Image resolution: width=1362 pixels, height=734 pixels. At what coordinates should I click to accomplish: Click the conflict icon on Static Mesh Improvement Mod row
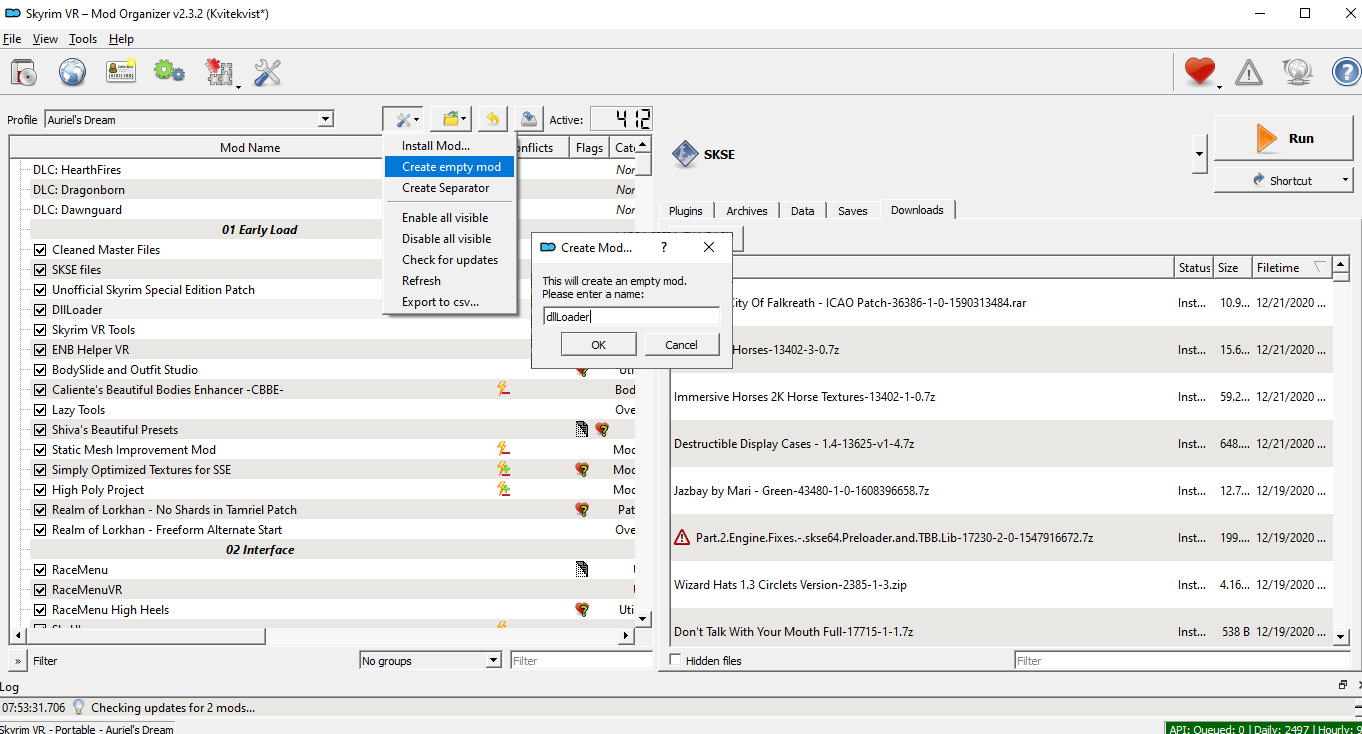pos(504,449)
